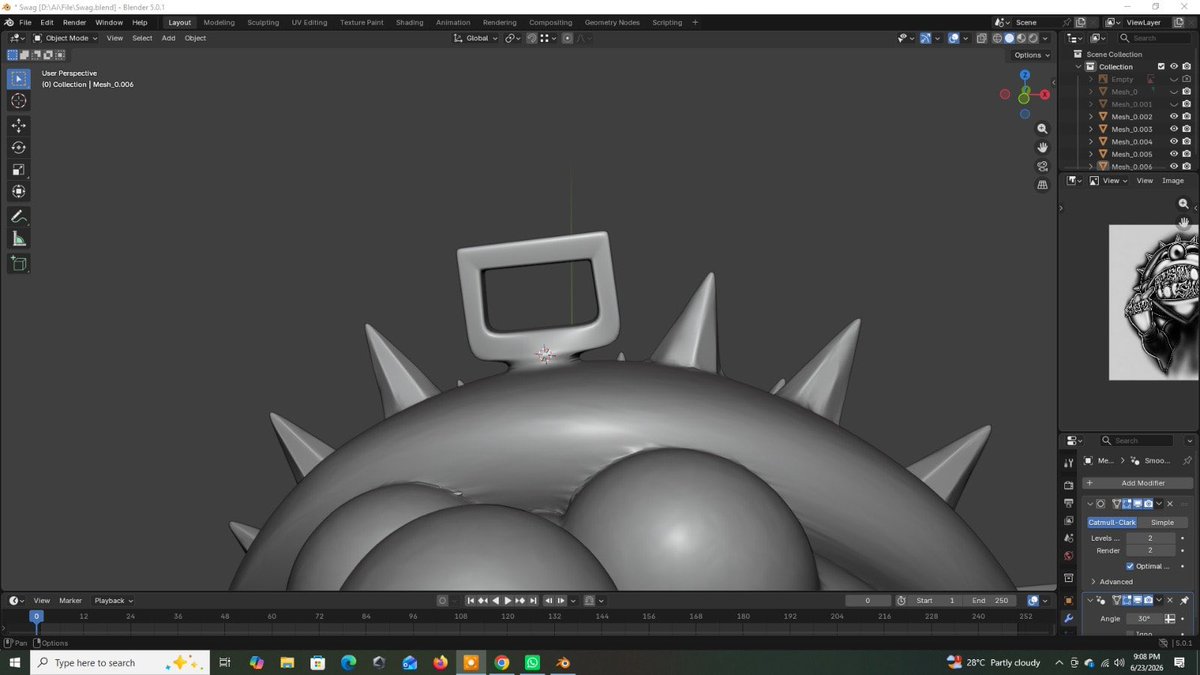
Task: Open the Collection properties tab
Action: click(x=1069, y=578)
